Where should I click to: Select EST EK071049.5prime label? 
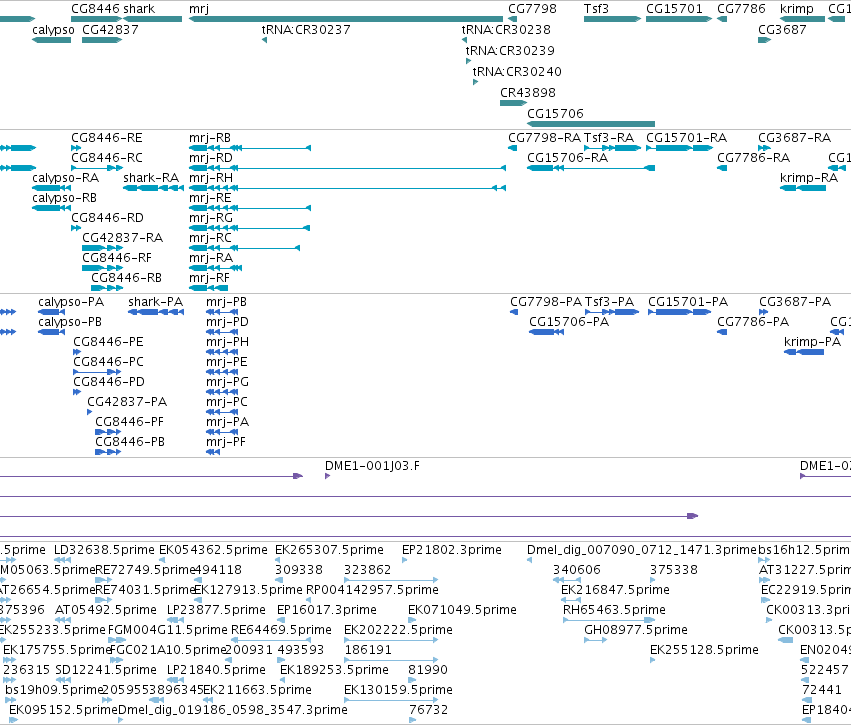pyautogui.click(x=462, y=610)
